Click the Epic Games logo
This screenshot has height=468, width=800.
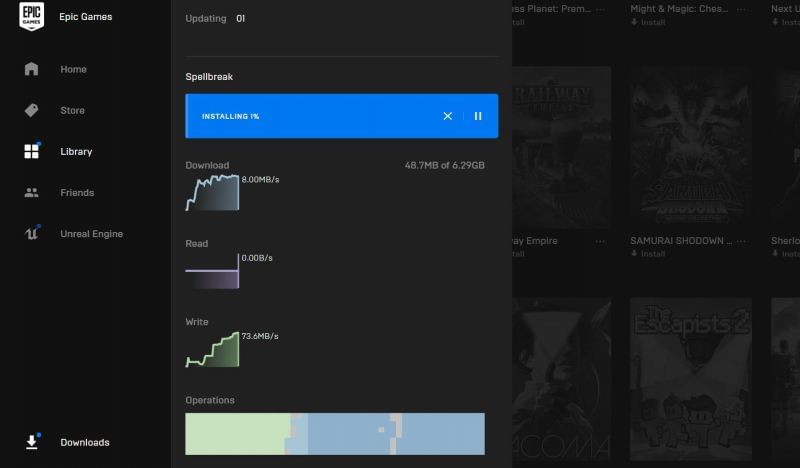coord(31,17)
